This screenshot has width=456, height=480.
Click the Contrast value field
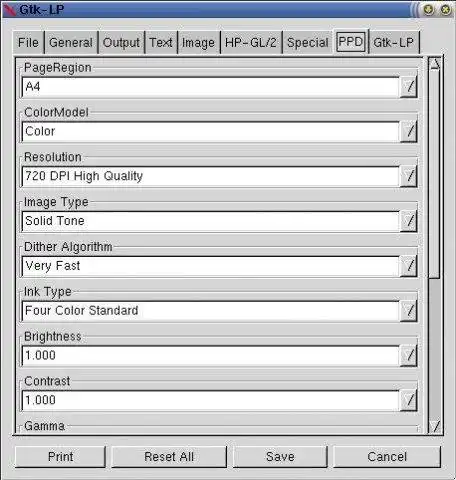click(210, 400)
